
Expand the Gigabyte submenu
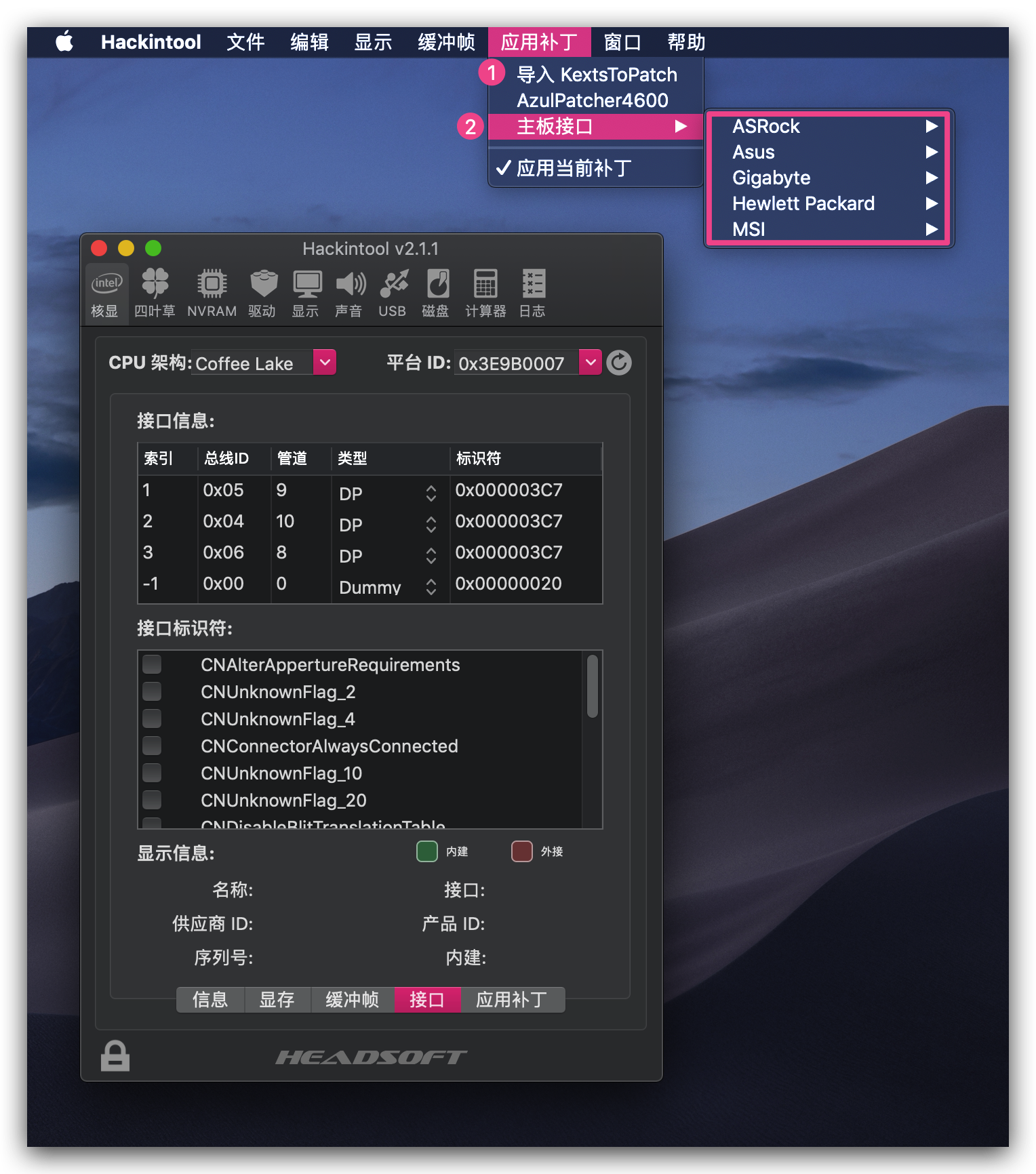pos(828,178)
